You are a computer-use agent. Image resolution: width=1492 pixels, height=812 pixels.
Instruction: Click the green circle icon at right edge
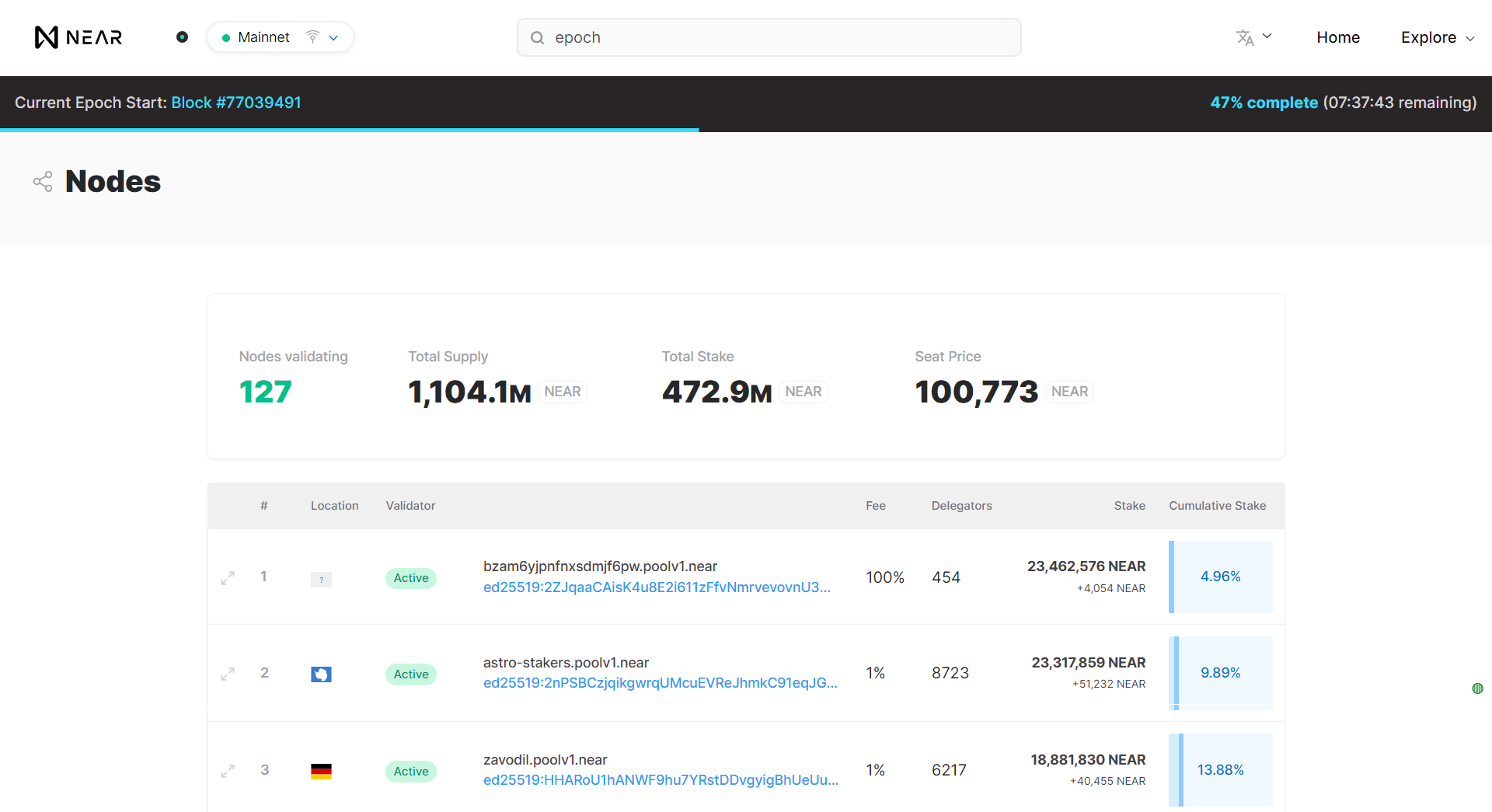point(1478,688)
